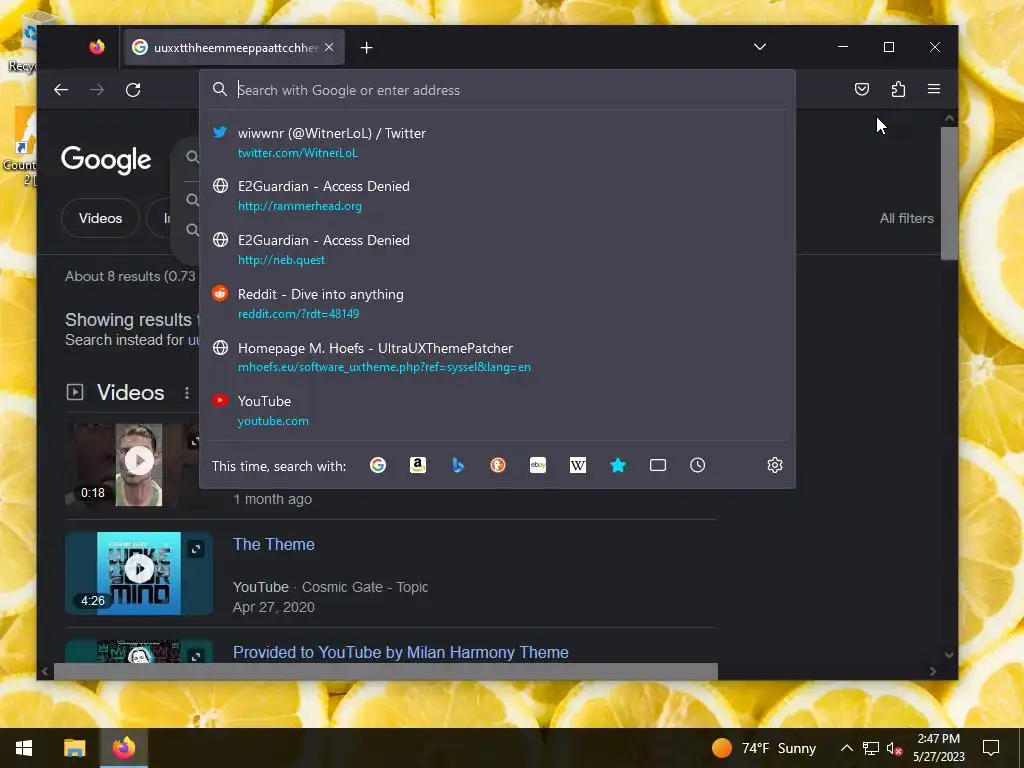Open the List all tabs chevron
This screenshot has width=1024, height=768.
pos(760,47)
